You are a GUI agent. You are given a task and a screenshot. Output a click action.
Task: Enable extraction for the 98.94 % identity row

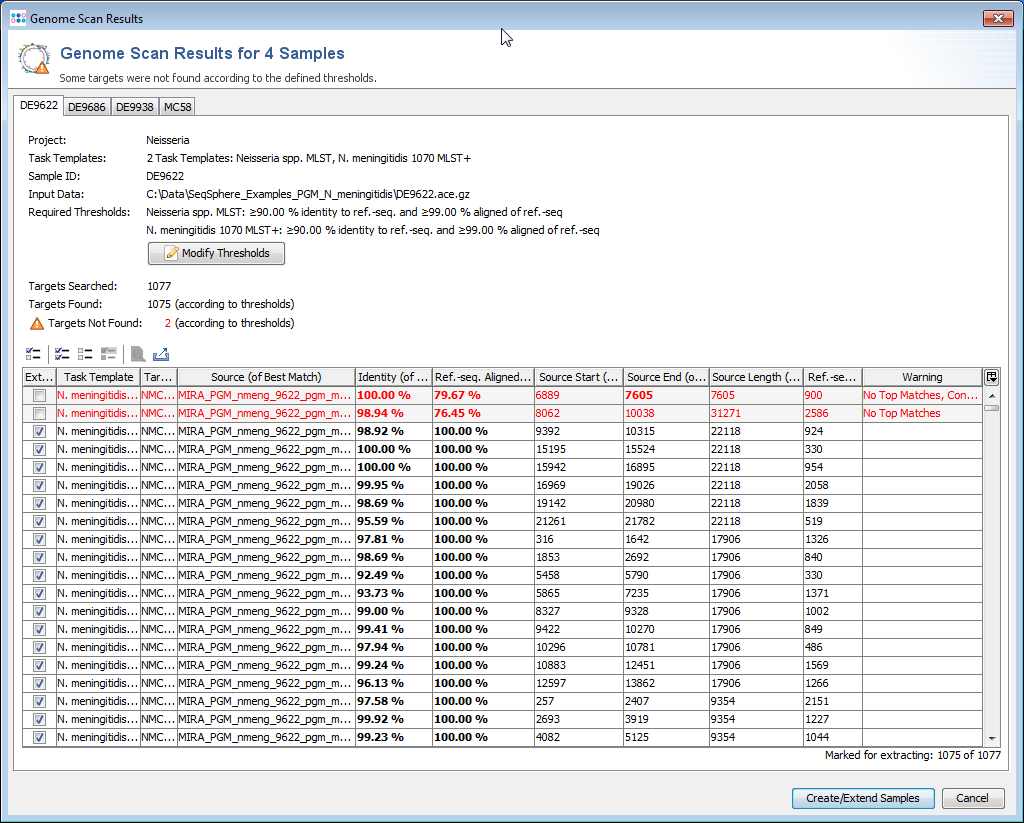39,413
